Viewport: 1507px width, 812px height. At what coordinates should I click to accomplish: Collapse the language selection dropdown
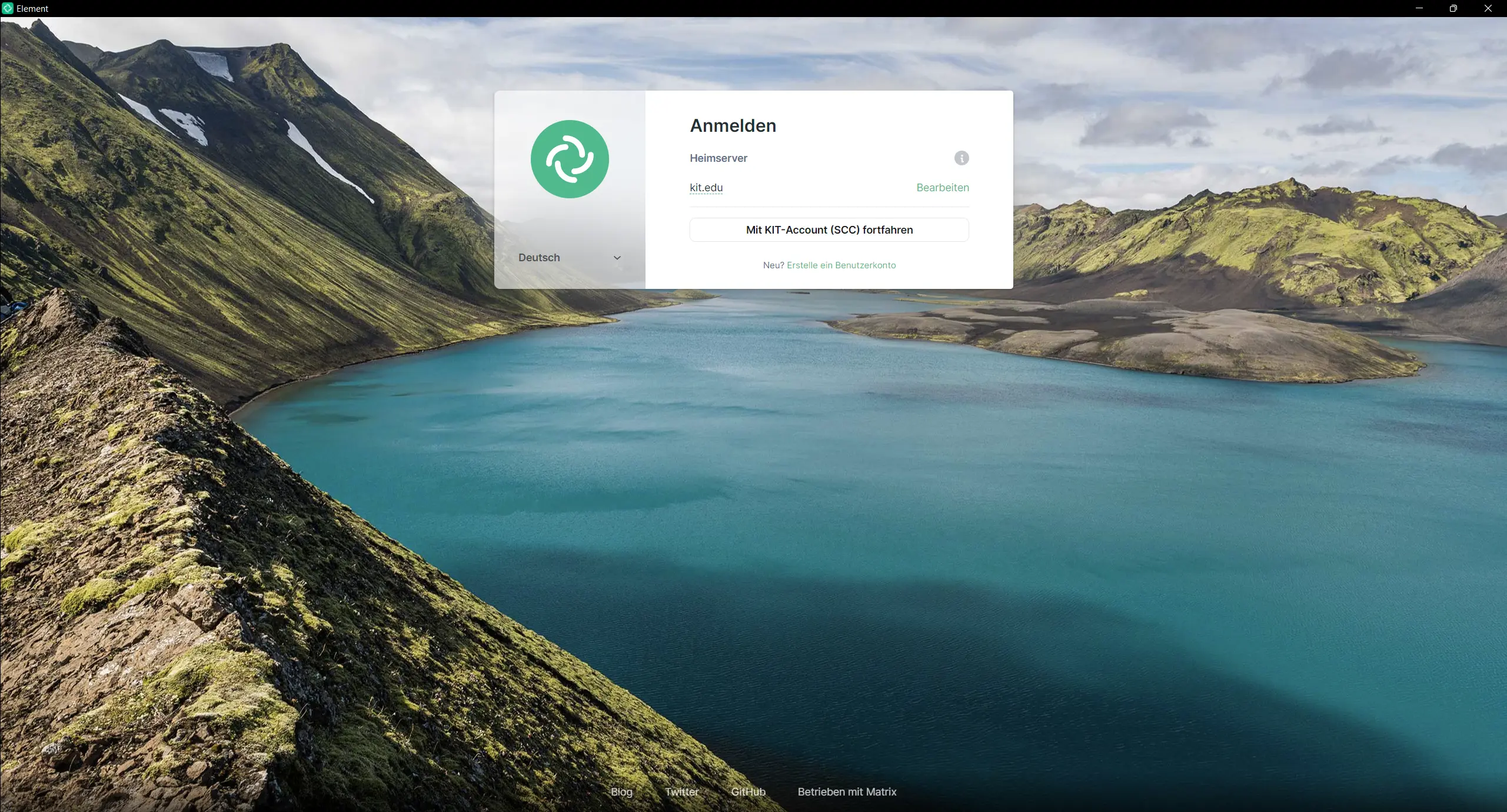(x=570, y=257)
